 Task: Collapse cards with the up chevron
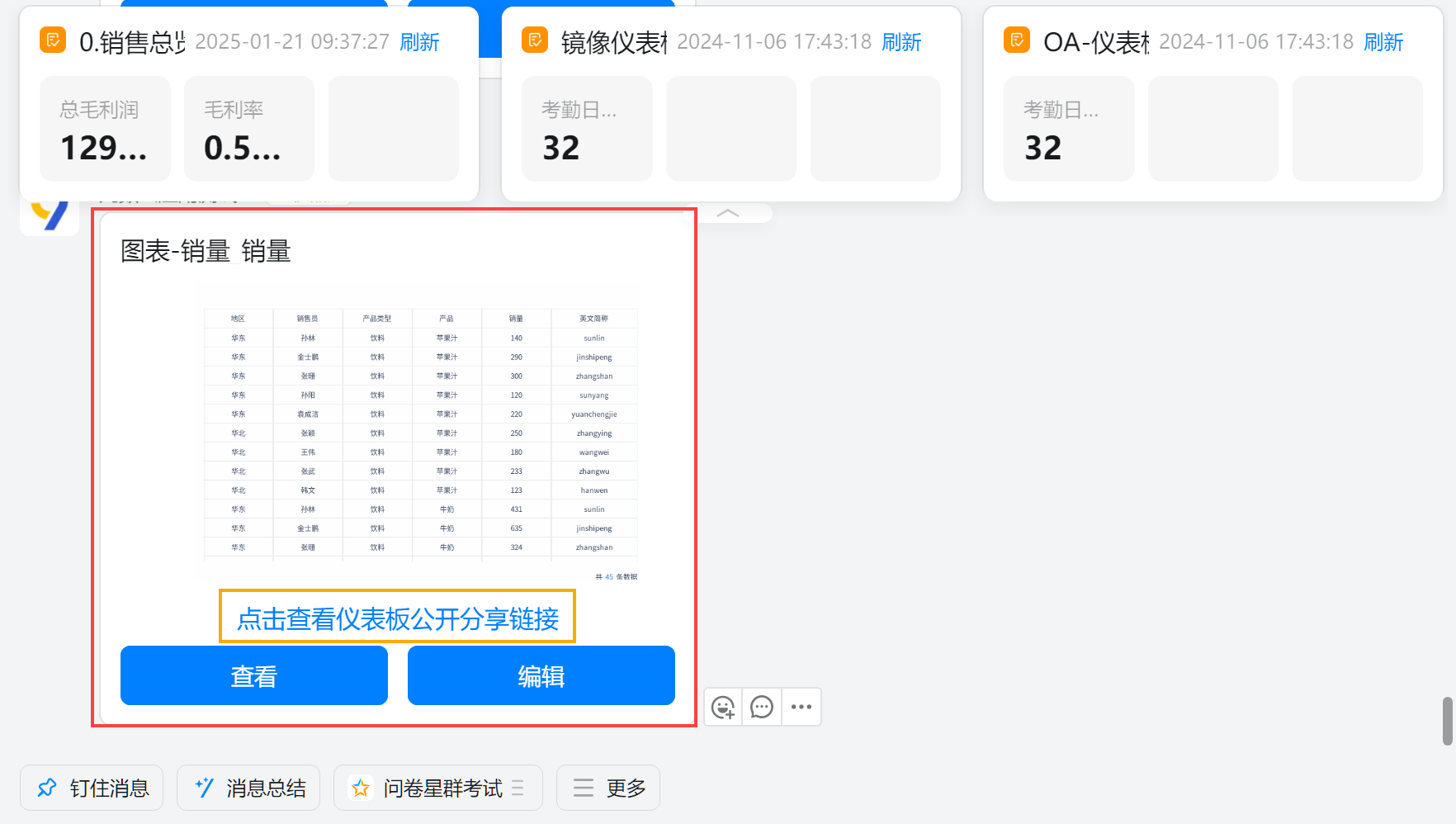click(x=728, y=213)
